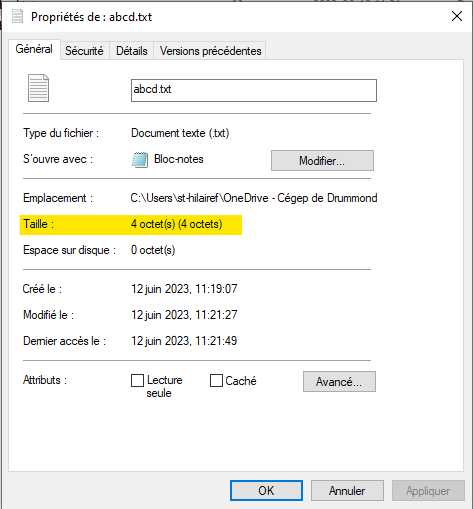Select the Général tab

pyautogui.click(x=34, y=49)
